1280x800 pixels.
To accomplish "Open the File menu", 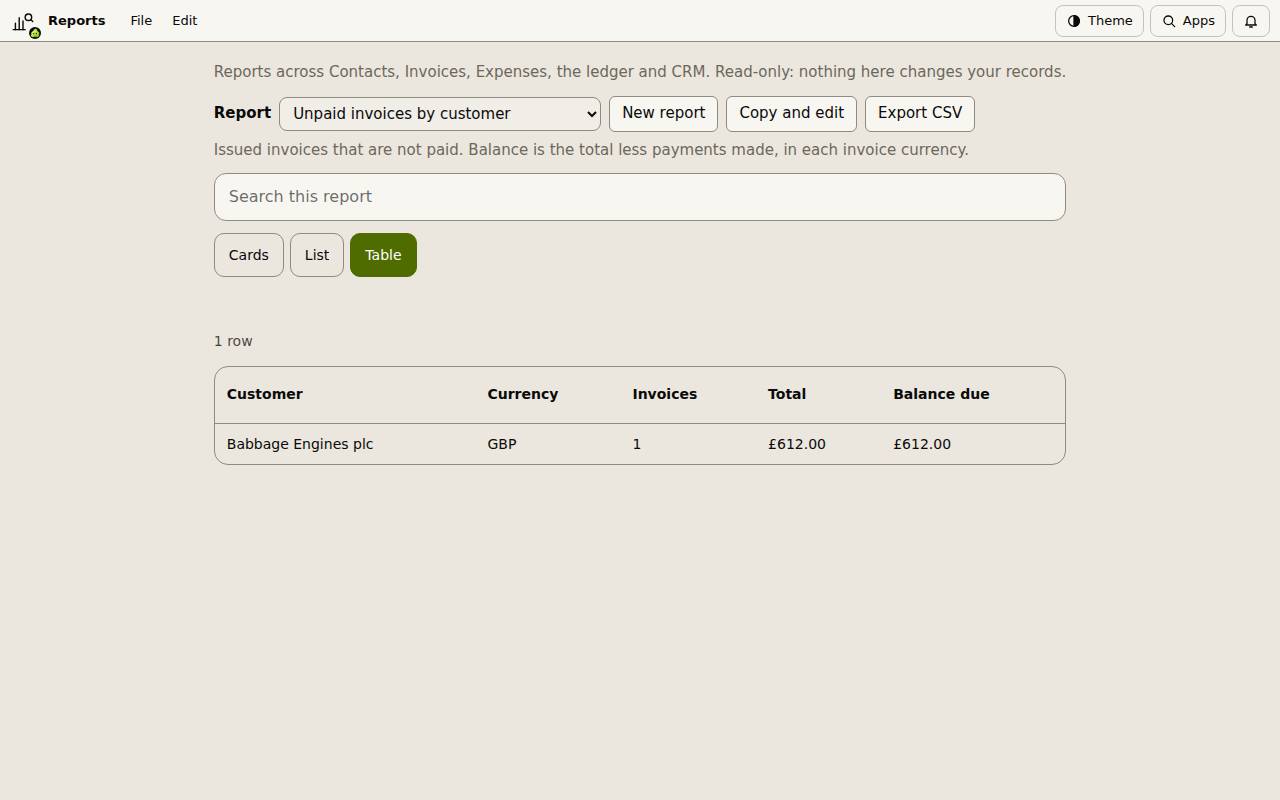I will [x=141, y=21].
